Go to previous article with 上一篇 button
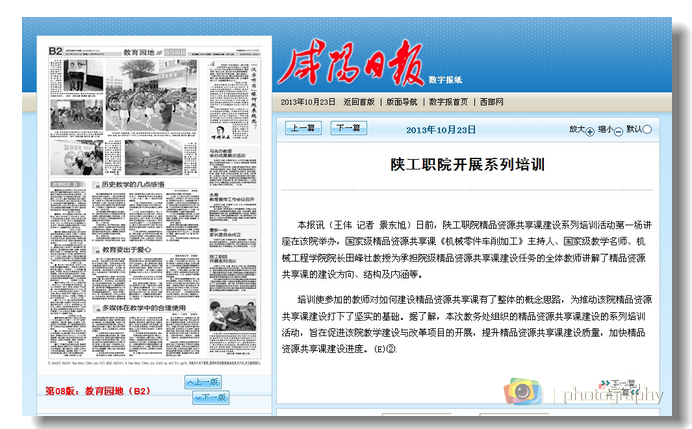Image resolution: width=692 pixels, height=429 pixels. (303, 128)
